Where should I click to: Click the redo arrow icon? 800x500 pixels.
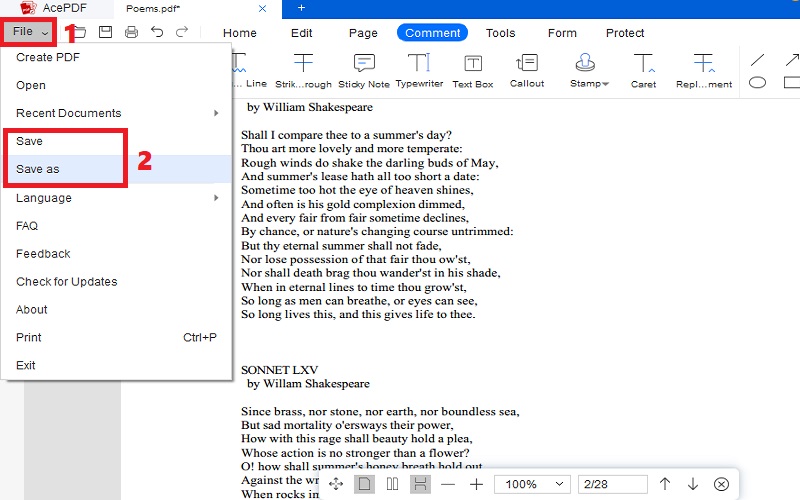click(x=182, y=32)
